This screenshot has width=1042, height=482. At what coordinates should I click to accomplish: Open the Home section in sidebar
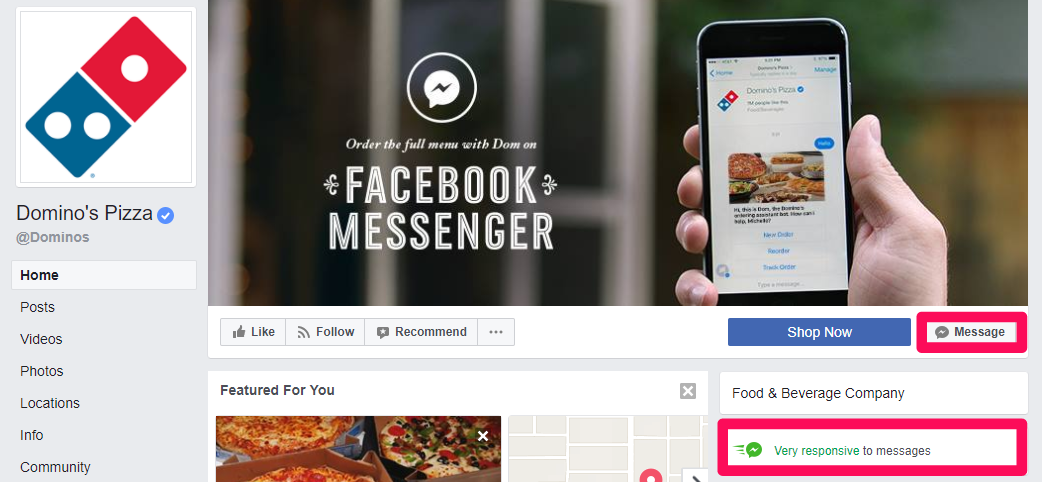[x=104, y=275]
